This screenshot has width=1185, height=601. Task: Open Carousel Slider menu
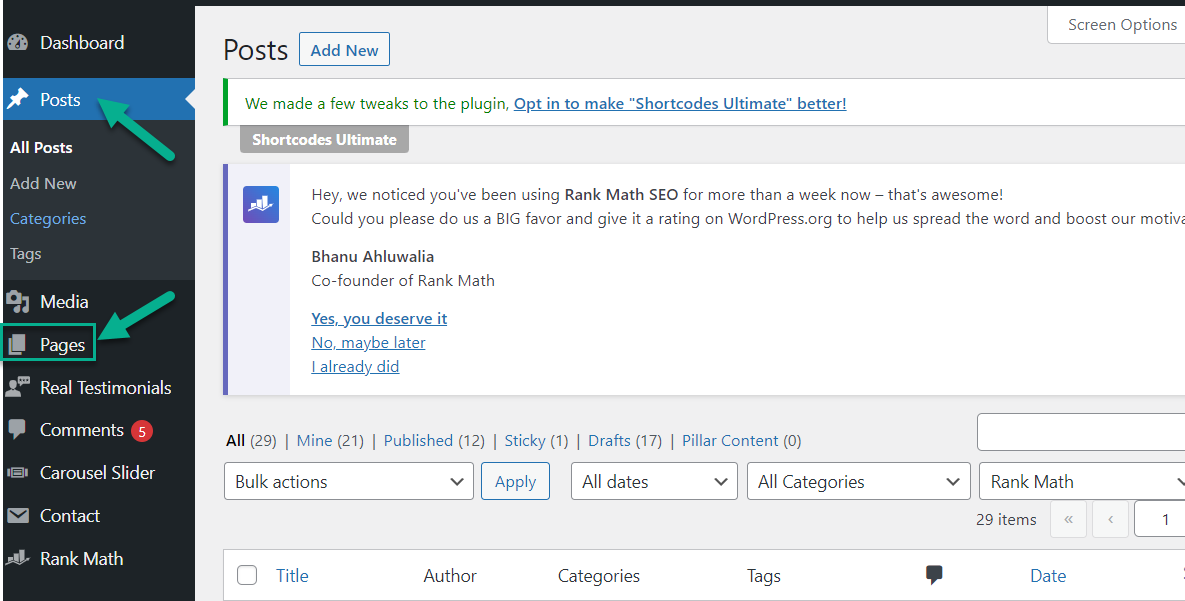click(x=97, y=472)
